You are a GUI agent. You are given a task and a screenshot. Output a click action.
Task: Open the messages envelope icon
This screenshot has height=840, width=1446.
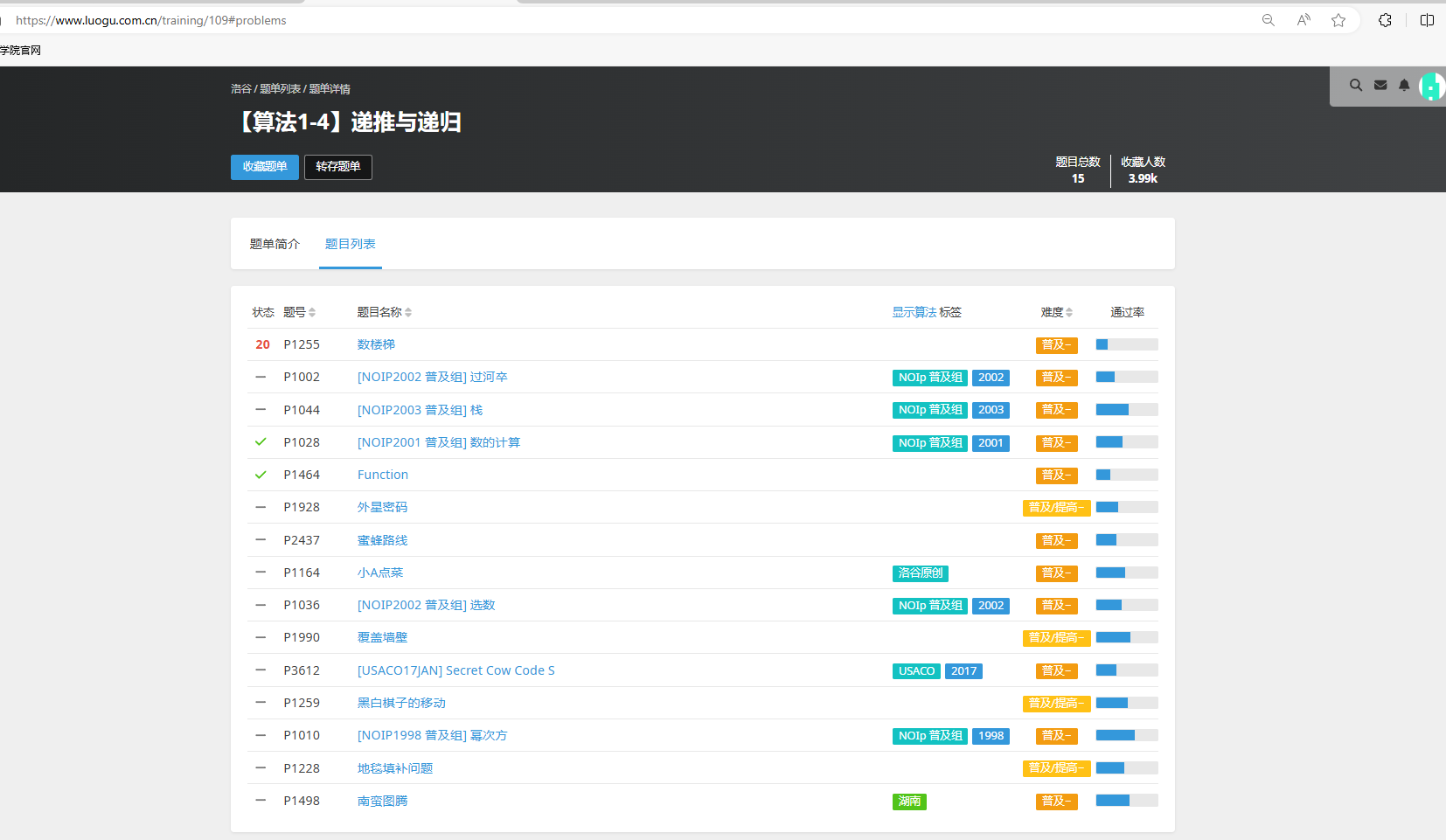tap(1380, 86)
